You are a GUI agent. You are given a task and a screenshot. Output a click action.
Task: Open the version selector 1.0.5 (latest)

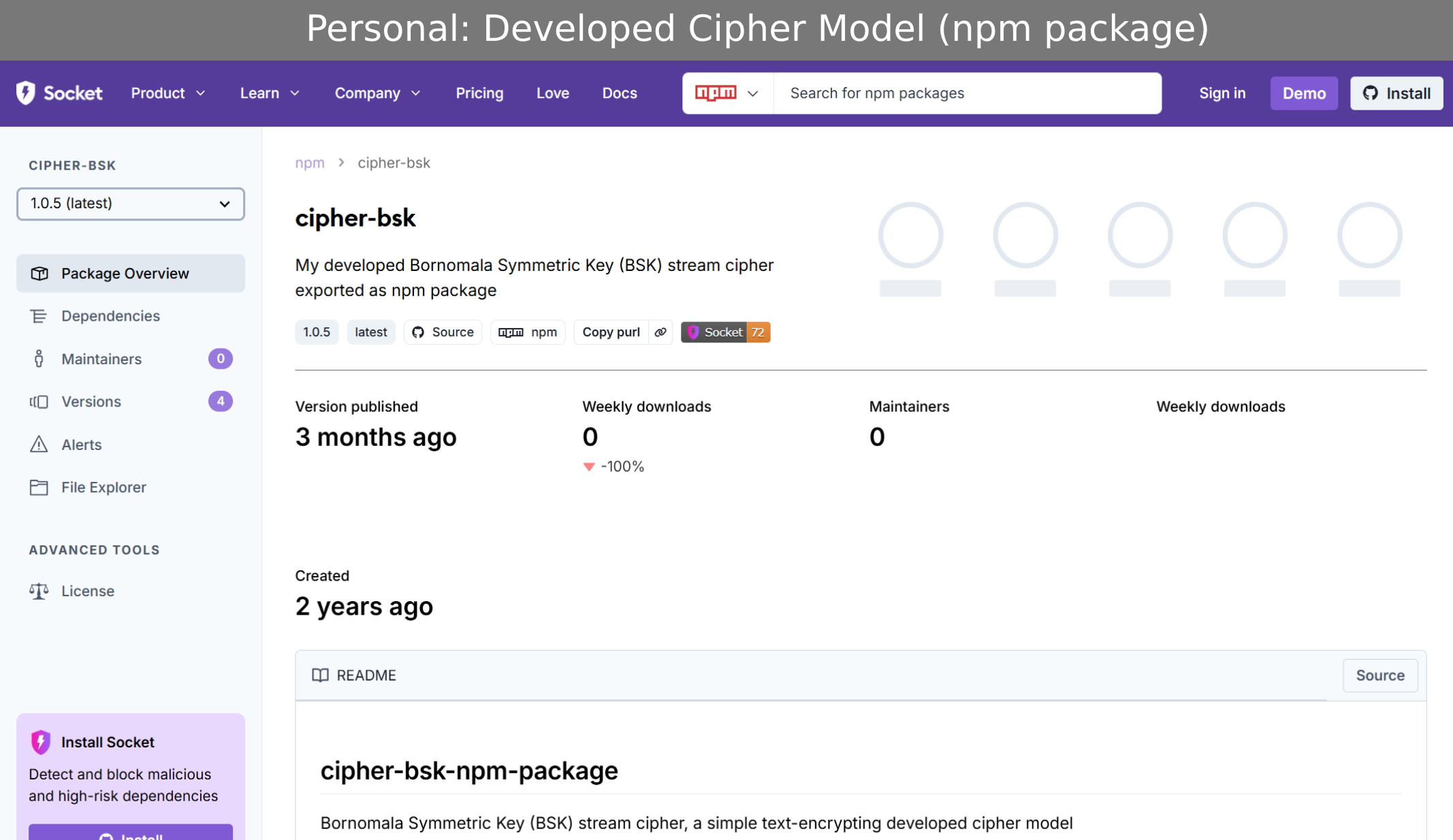(131, 204)
